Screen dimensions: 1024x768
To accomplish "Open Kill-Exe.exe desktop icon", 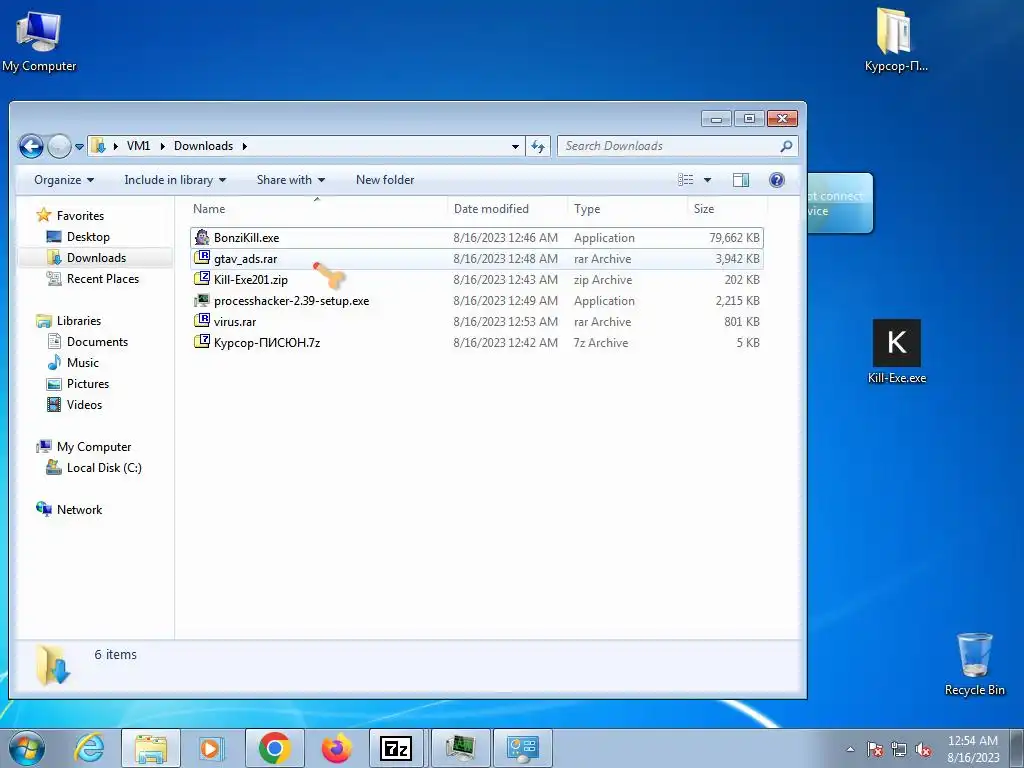I will (897, 351).
